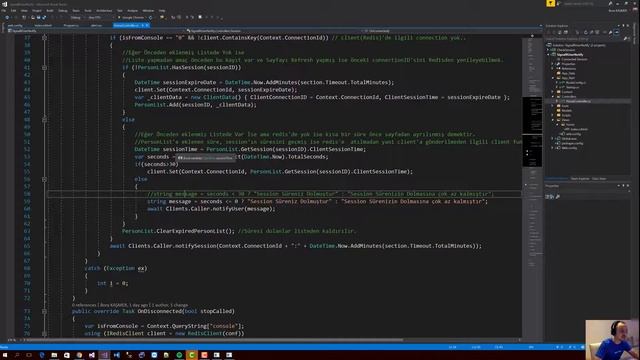Open Microsoft Edge from taskbar
Screen dimensions: 640x360
tap(42, 355)
